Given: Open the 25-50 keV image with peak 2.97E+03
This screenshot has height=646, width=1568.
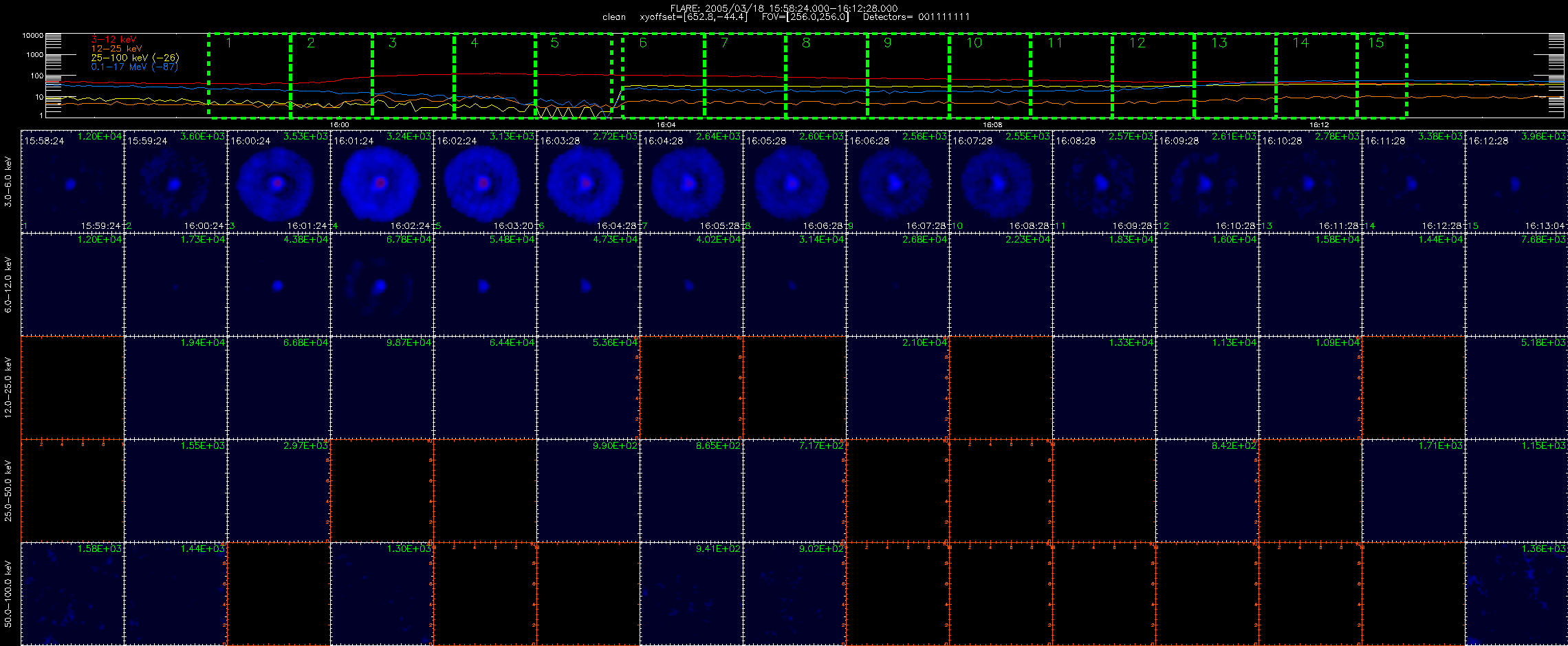Looking at the screenshot, I should tap(279, 491).
